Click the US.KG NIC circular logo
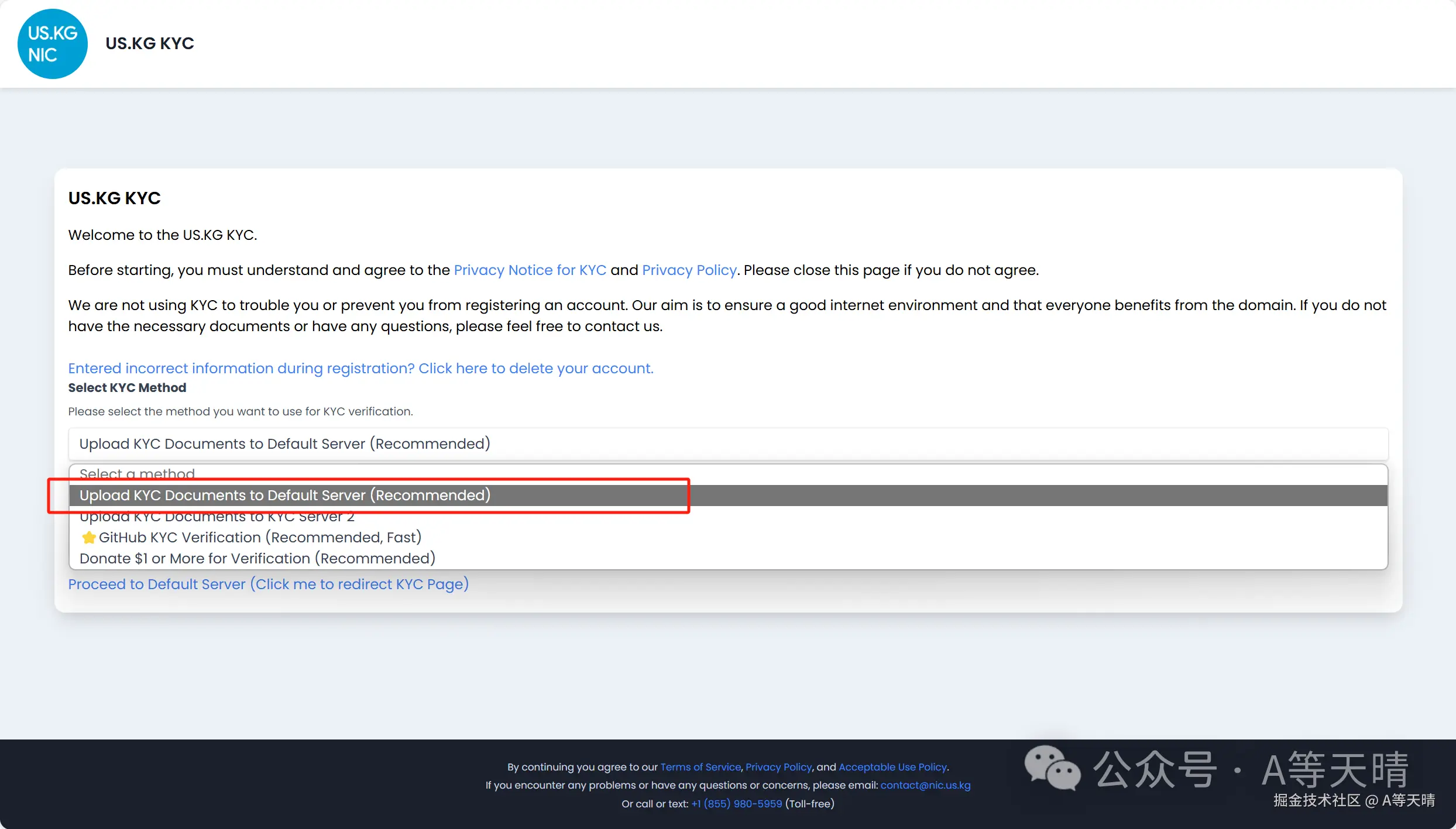The width and height of the screenshot is (1456, 829). tap(53, 44)
